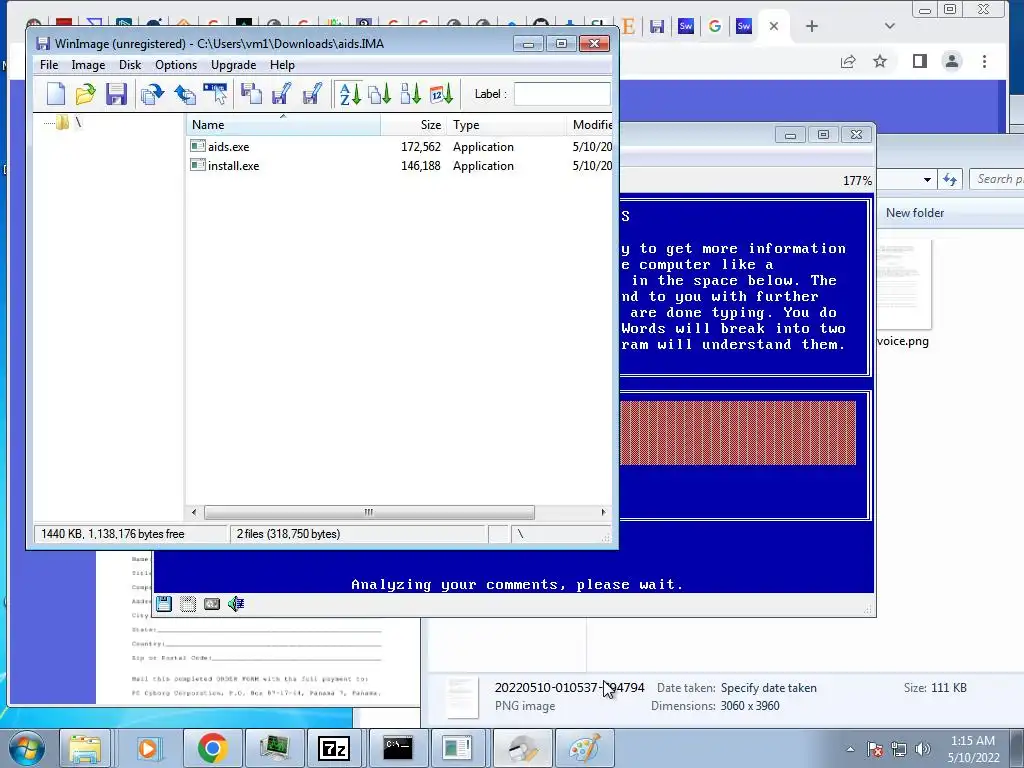
Task: Click the Open image folder icon
Action: (x=86, y=94)
